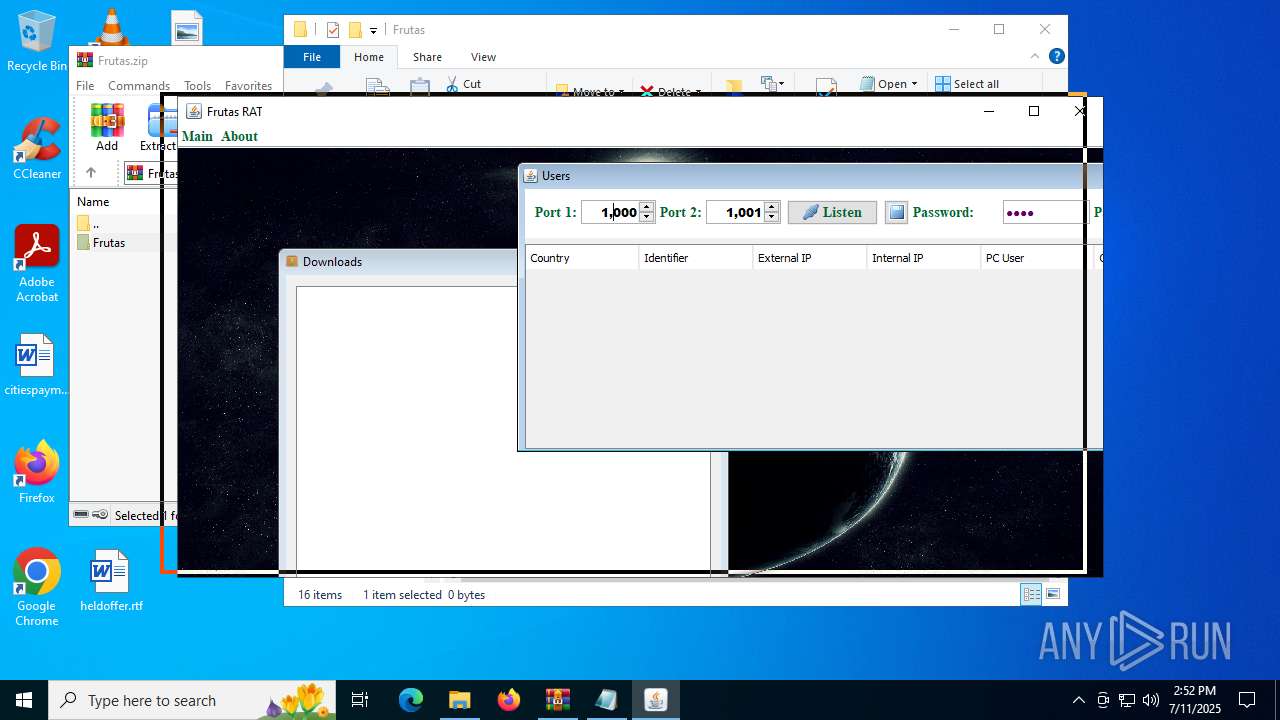Launch Microsoft Edge from the taskbar
1280x720 pixels.
point(411,700)
